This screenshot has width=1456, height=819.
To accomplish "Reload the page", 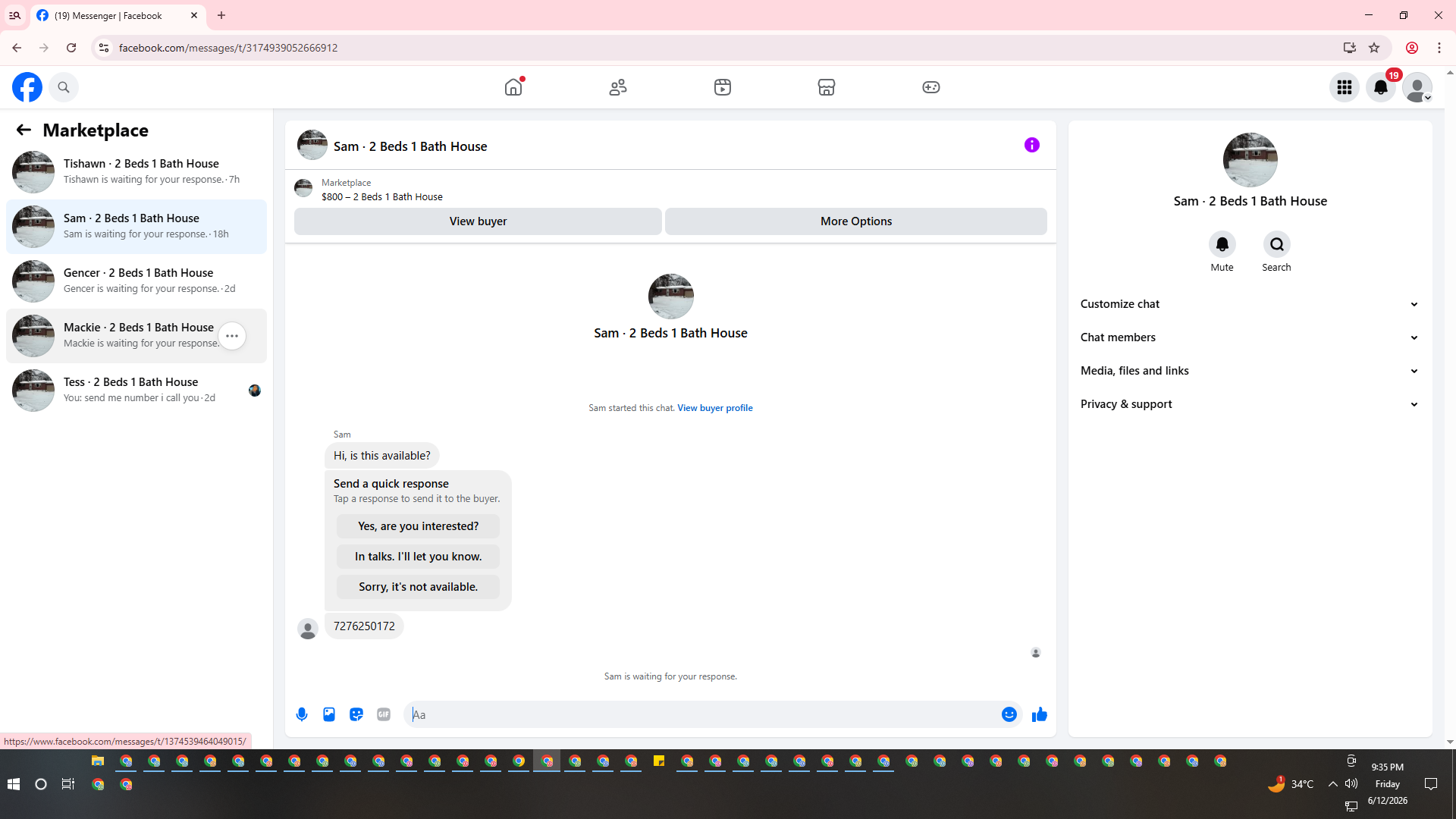I will pyautogui.click(x=71, y=48).
